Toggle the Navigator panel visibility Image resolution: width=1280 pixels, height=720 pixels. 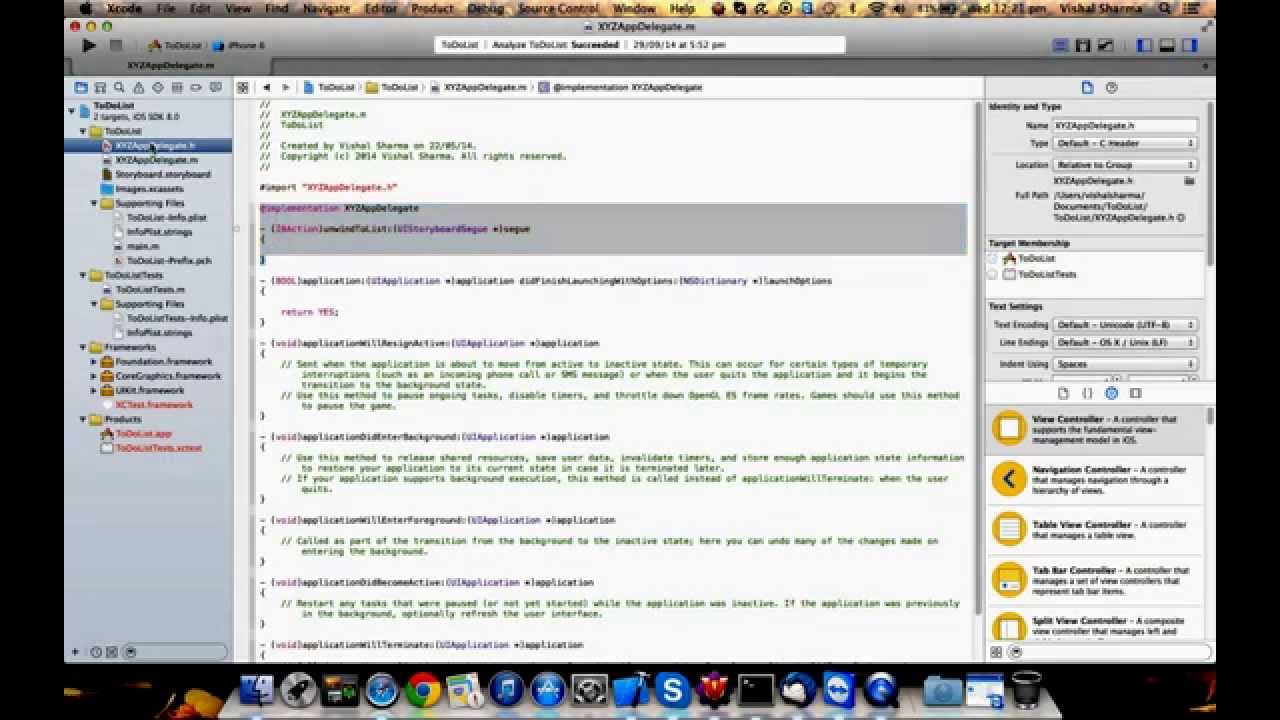coord(1145,46)
